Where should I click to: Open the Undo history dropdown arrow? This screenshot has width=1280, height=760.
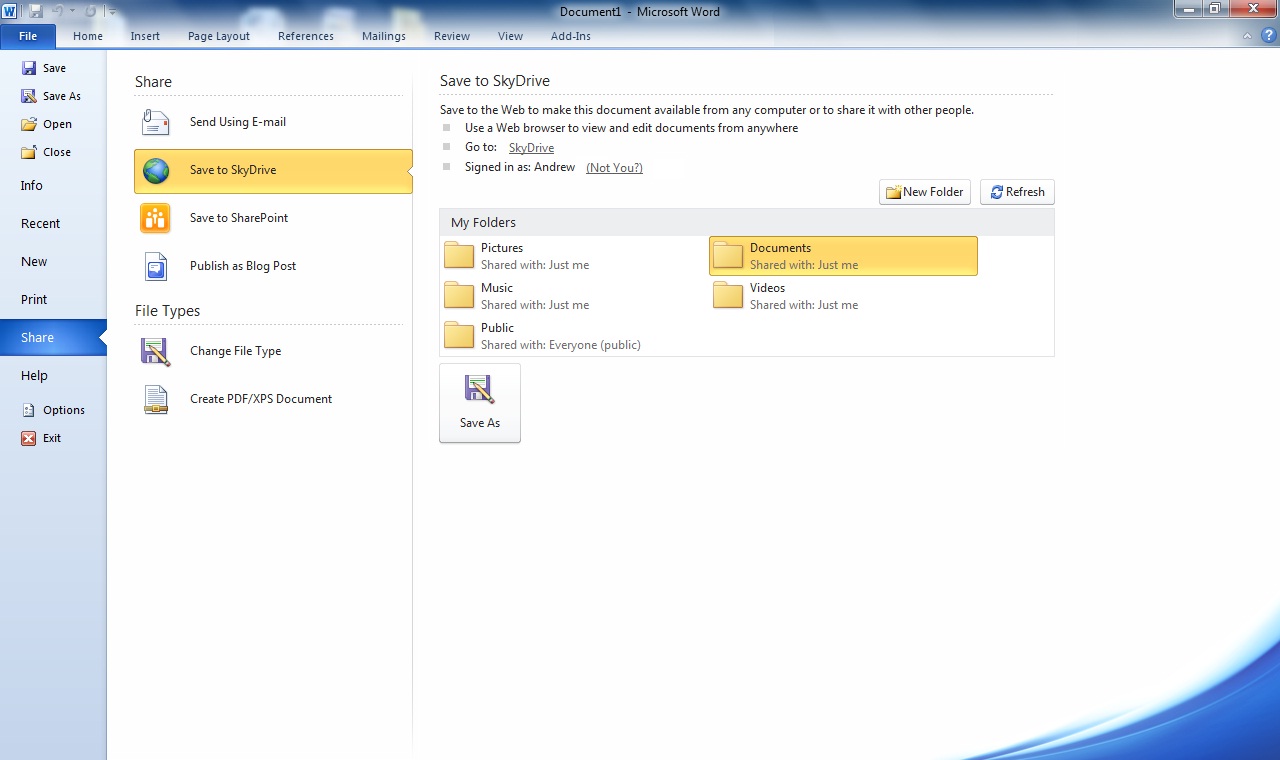click(x=72, y=11)
